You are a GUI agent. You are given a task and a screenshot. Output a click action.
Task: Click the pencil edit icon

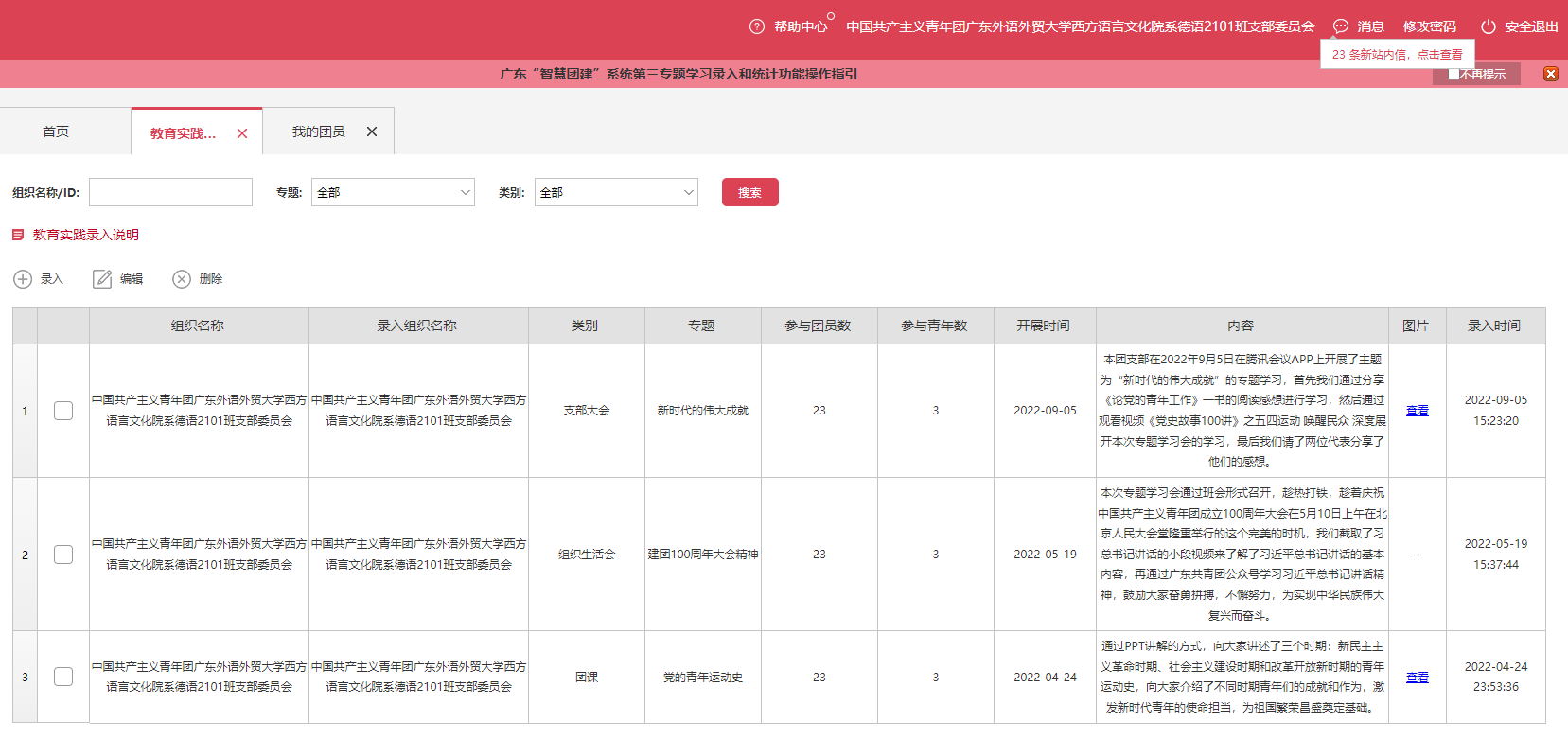pyautogui.click(x=102, y=279)
